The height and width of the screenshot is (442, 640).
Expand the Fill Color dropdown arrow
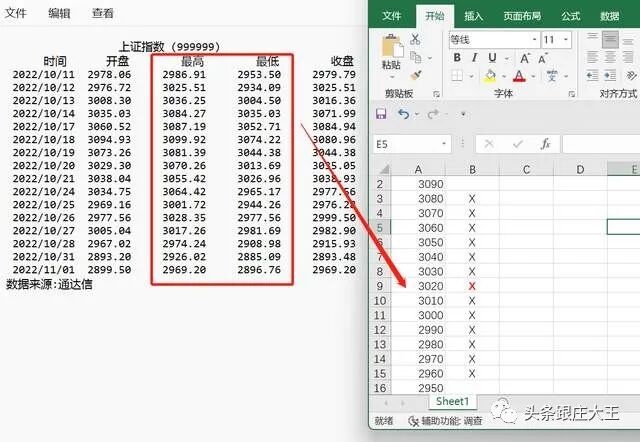pyautogui.click(x=504, y=76)
